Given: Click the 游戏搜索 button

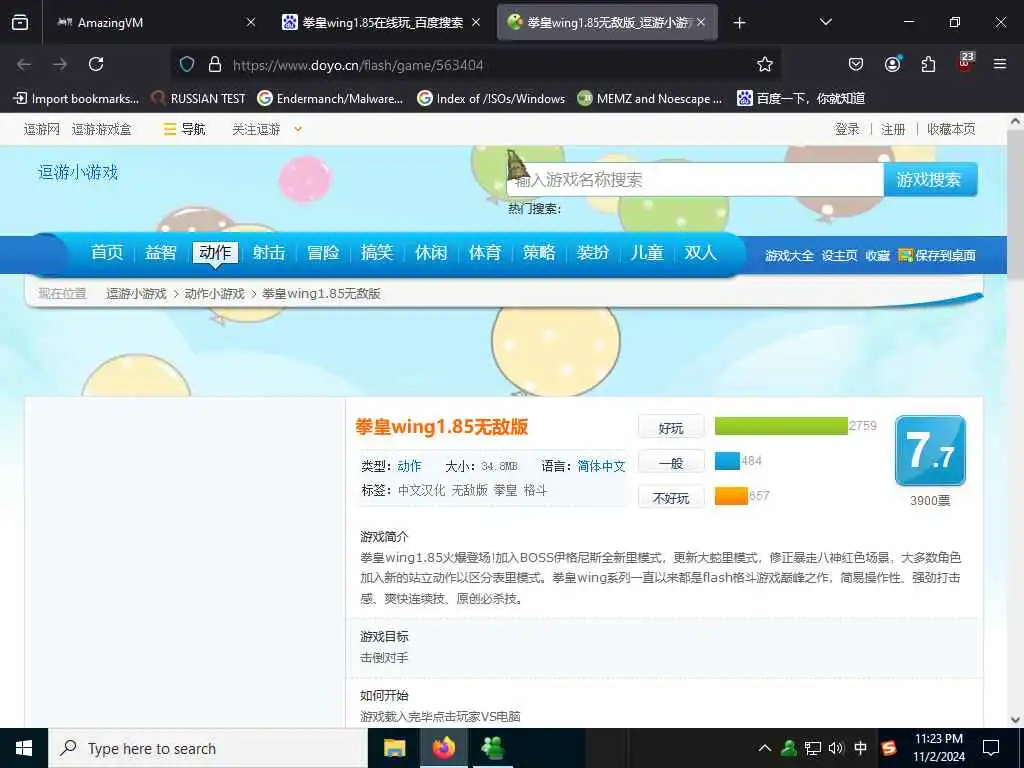Looking at the screenshot, I should tap(930, 180).
